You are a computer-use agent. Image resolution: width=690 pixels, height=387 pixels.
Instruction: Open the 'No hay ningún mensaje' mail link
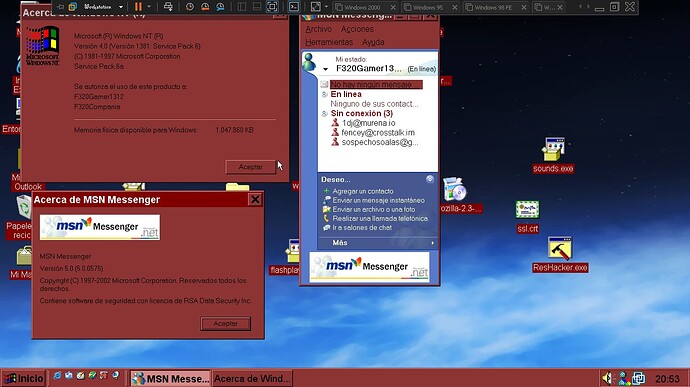[x=376, y=84]
